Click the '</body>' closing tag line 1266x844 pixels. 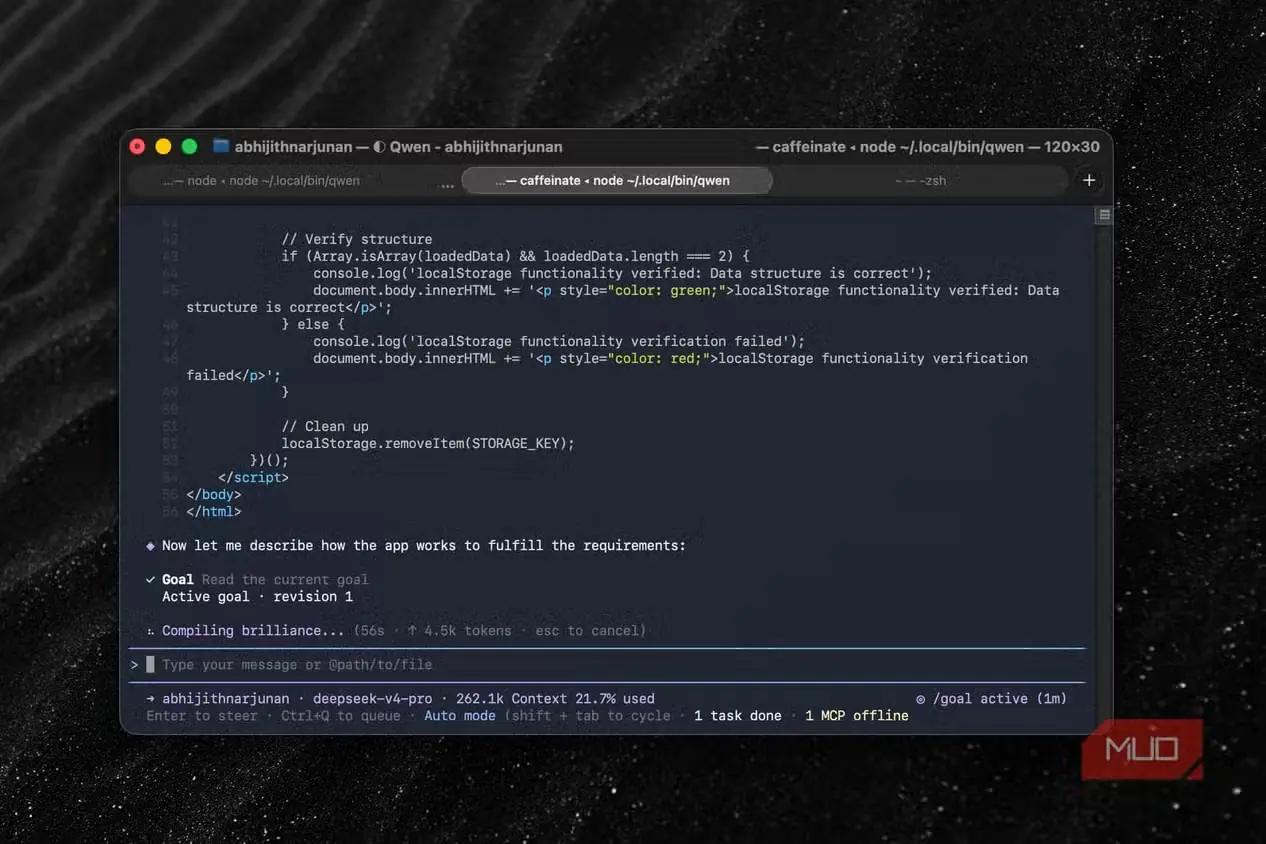point(214,495)
